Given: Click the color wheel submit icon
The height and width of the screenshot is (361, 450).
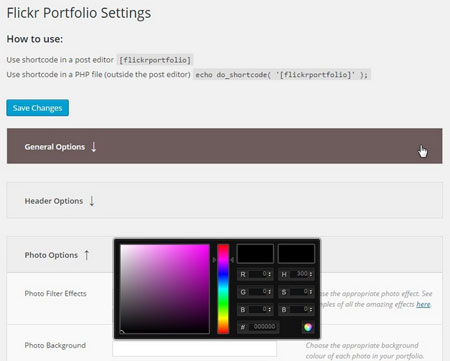Looking at the screenshot, I should pos(308,327).
